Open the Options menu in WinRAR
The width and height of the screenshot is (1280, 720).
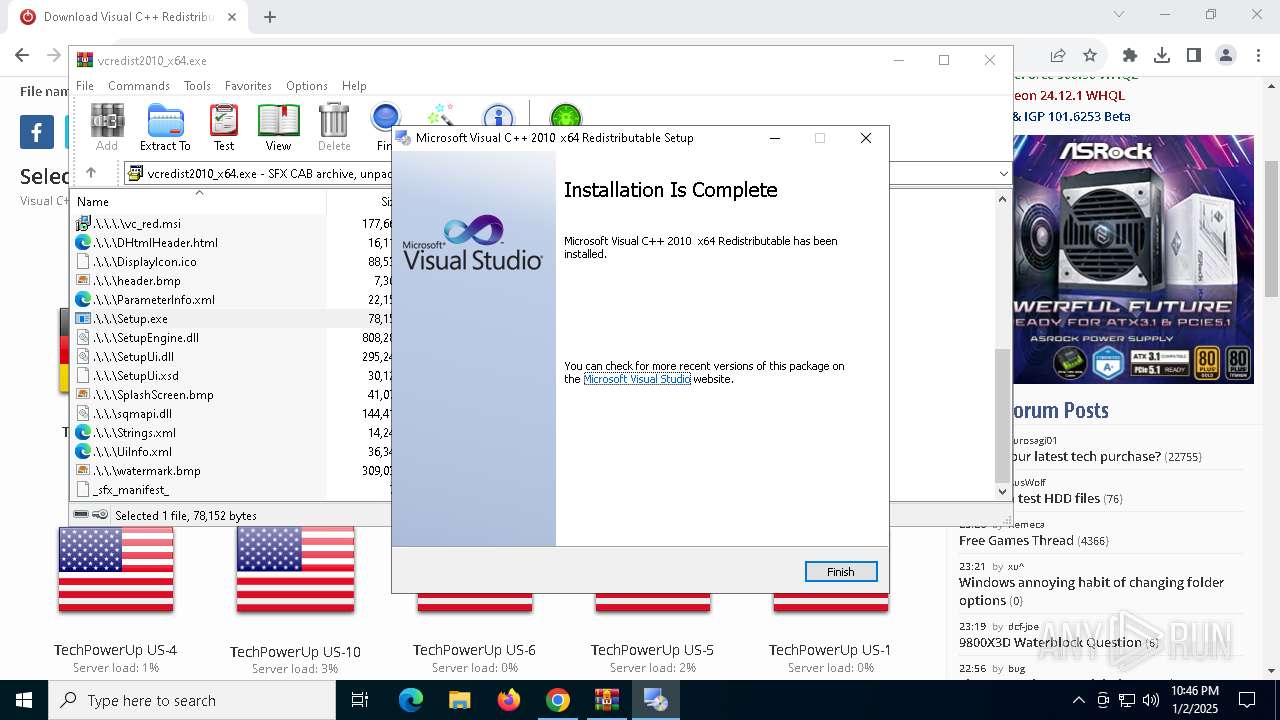(307, 86)
